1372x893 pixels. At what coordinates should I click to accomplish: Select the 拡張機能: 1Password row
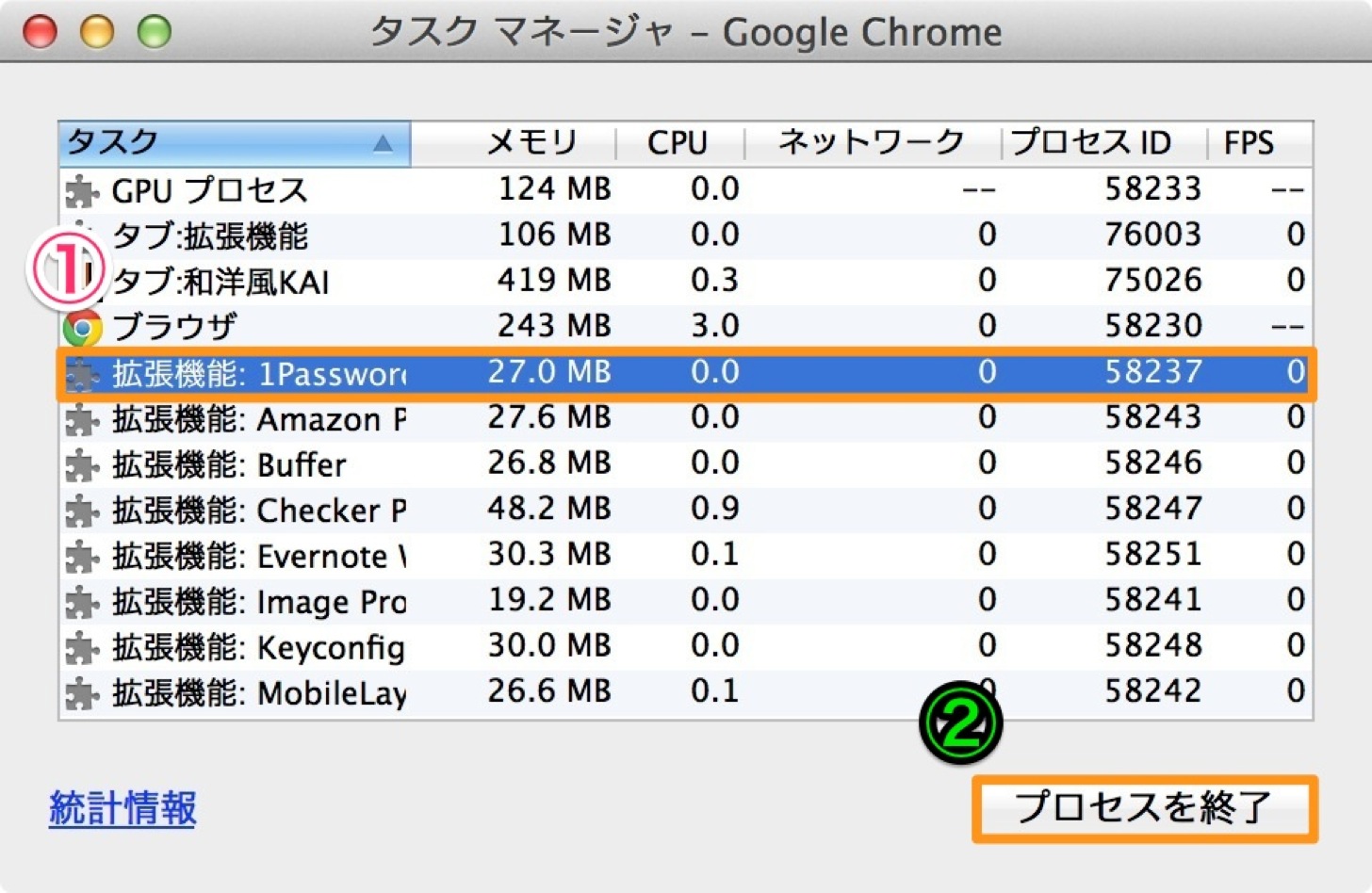click(686, 373)
